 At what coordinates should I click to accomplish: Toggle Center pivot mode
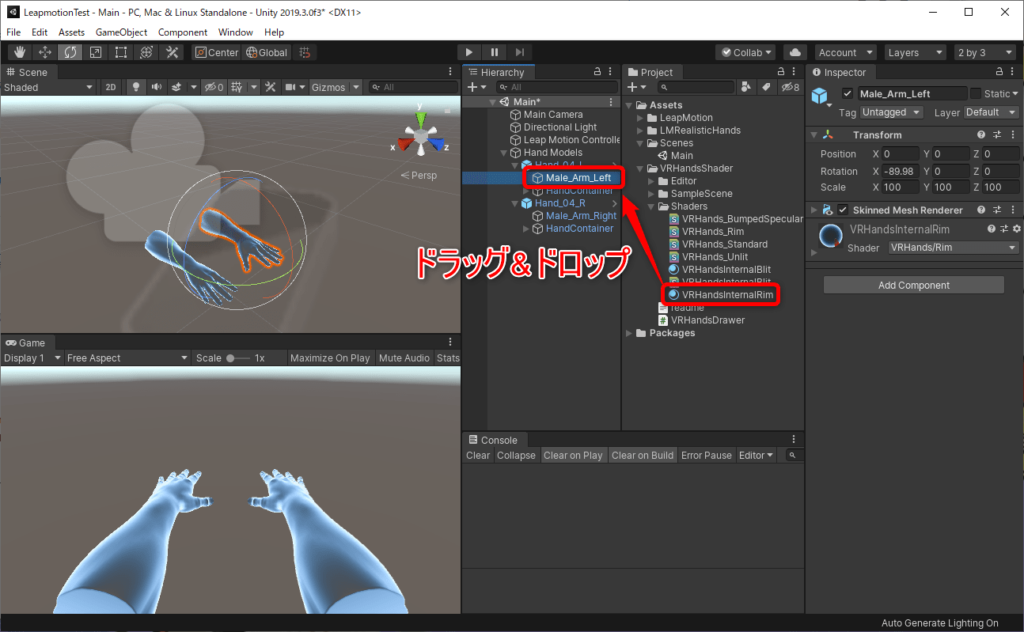(x=216, y=52)
